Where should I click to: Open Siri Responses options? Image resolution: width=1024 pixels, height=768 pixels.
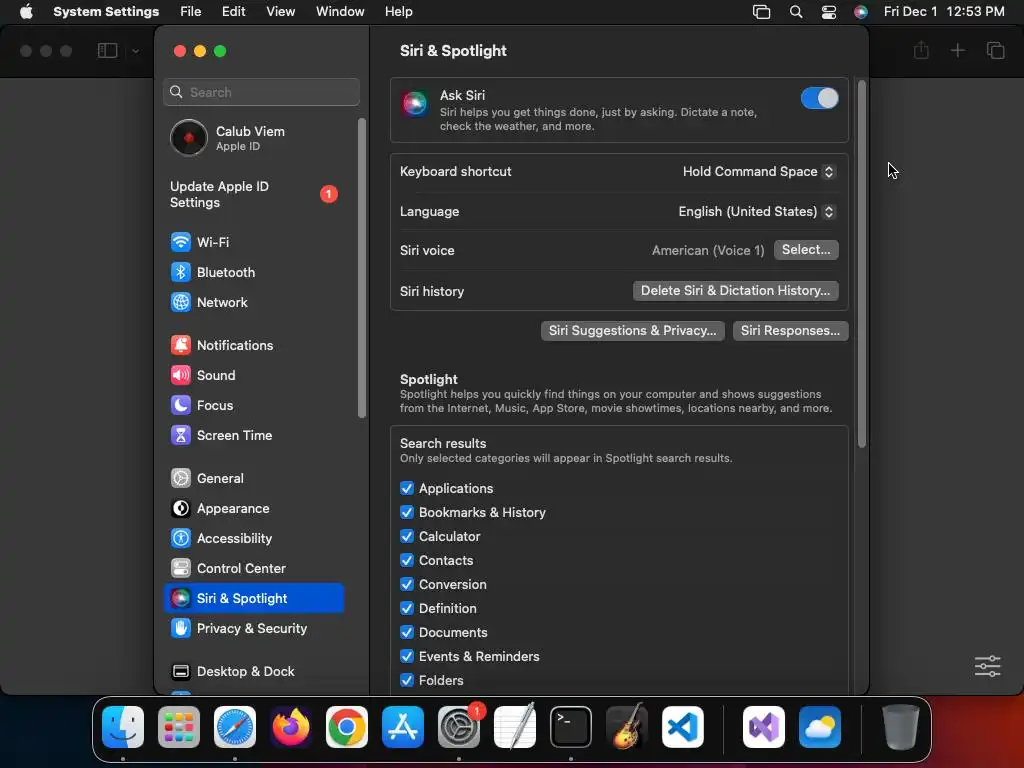pos(790,331)
